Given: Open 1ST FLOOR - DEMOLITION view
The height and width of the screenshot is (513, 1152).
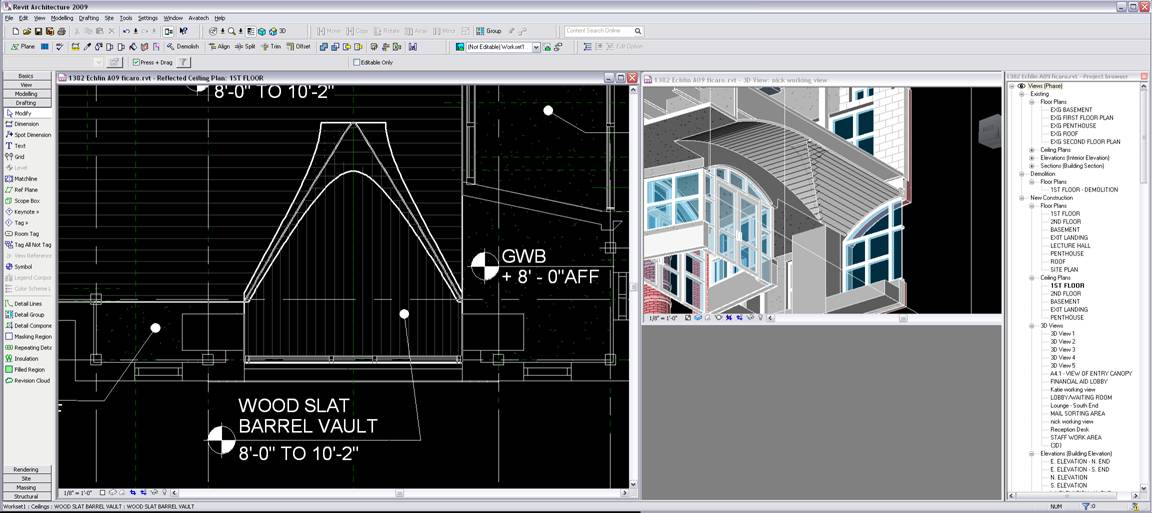Looking at the screenshot, I should 1084,190.
